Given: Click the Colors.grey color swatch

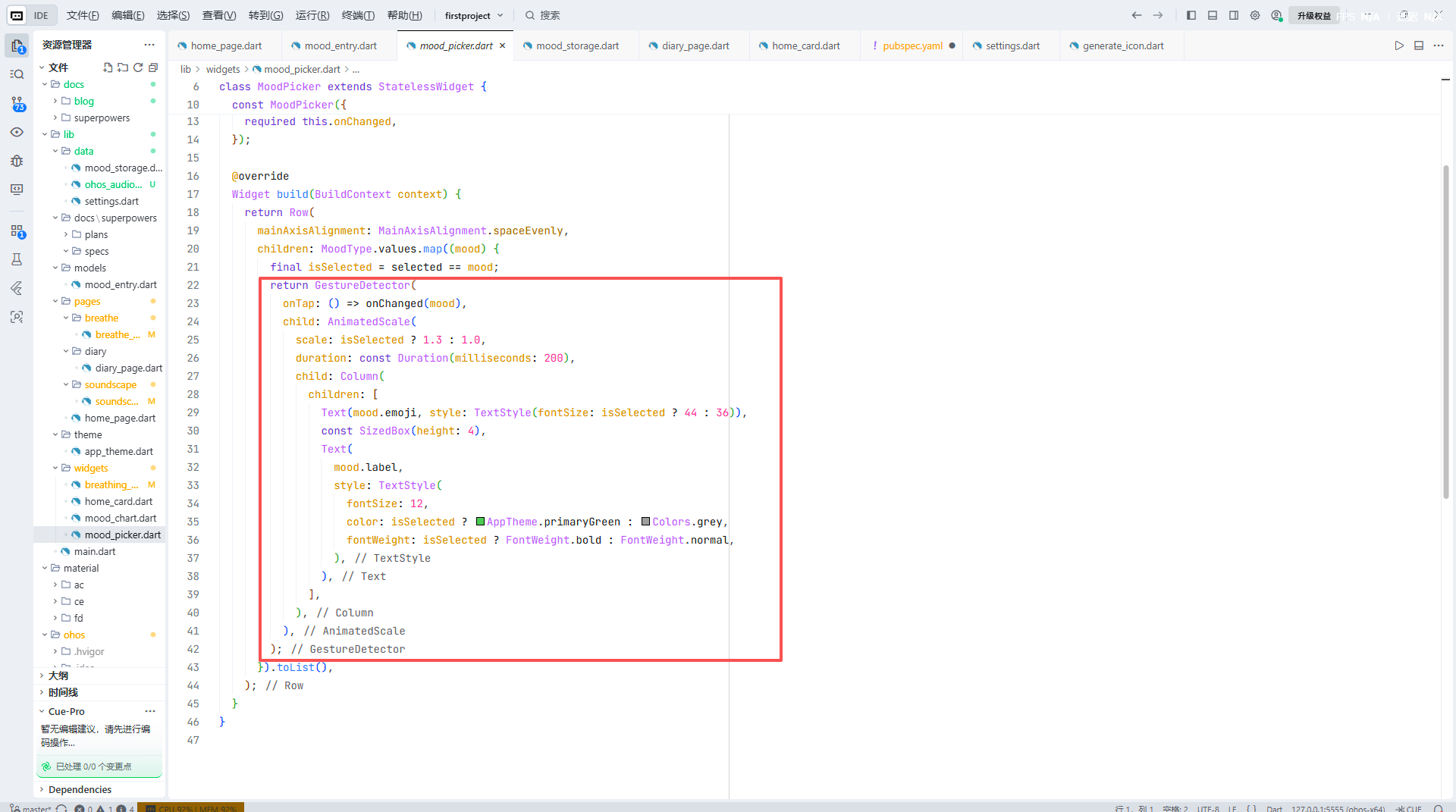Looking at the screenshot, I should [x=645, y=522].
